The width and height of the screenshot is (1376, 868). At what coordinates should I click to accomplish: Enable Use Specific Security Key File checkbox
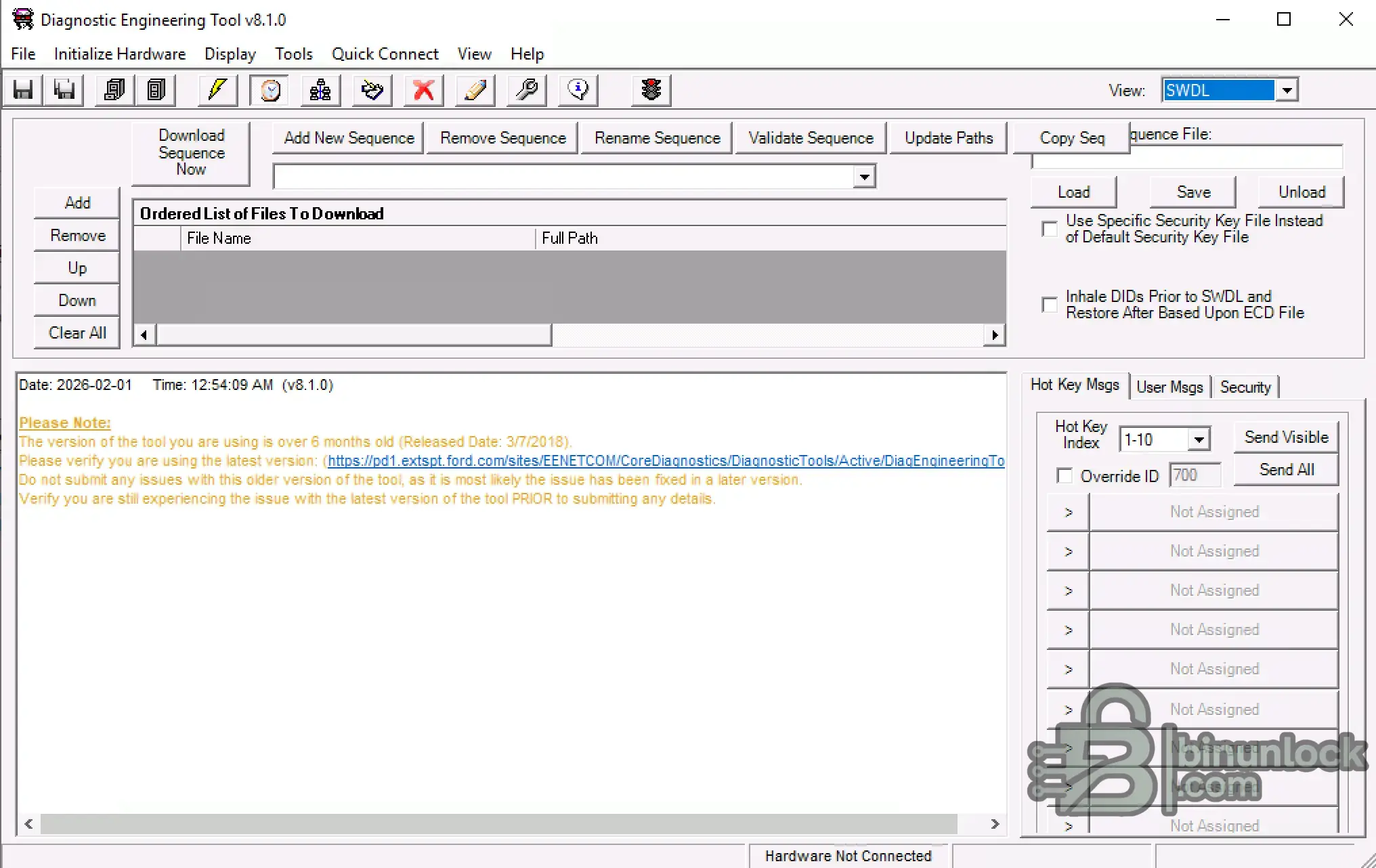click(1050, 229)
